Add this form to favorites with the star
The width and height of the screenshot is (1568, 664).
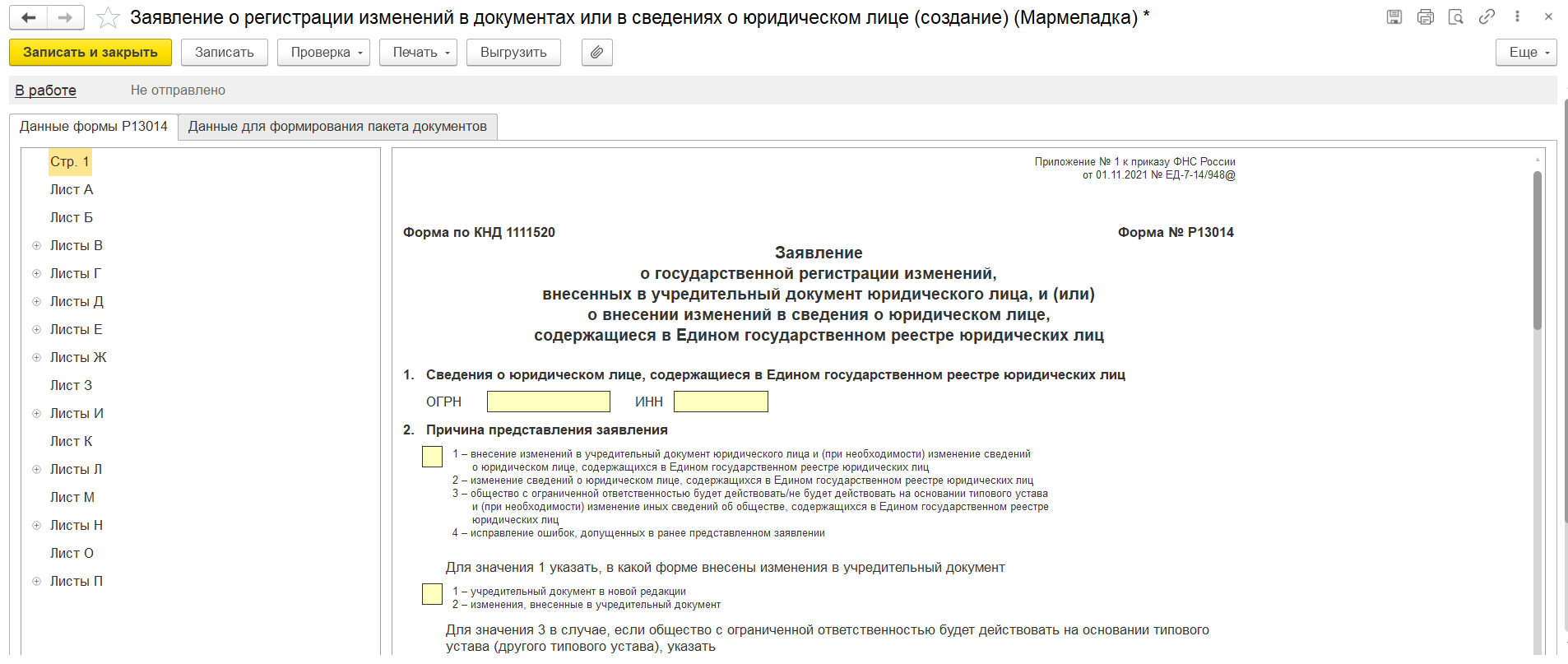[108, 17]
